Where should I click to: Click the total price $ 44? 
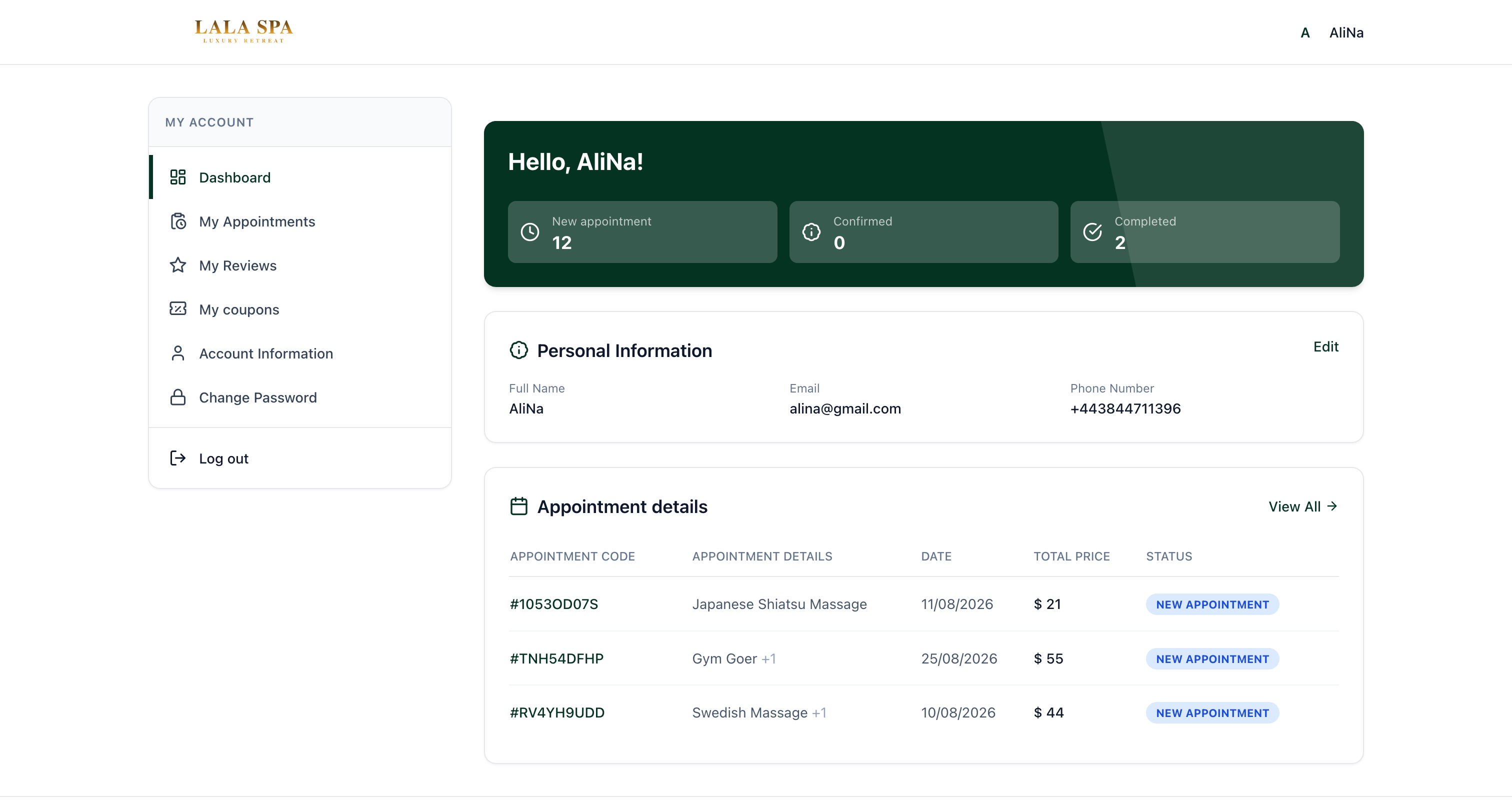1048,712
